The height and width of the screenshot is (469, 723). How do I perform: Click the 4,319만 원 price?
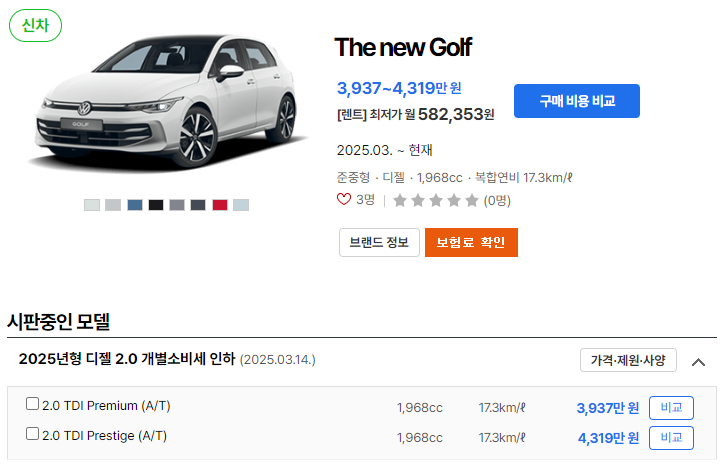(x=609, y=438)
